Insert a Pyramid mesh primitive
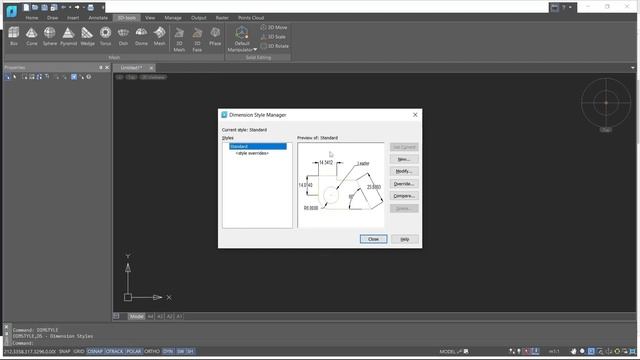Screen dimensions: 640x360 click(x=68, y=36)
